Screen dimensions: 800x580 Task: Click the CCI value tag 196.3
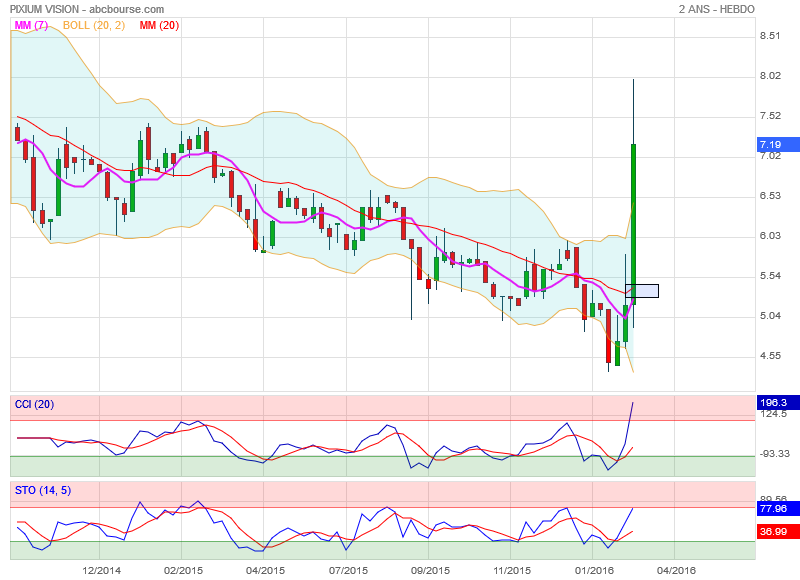778,402
